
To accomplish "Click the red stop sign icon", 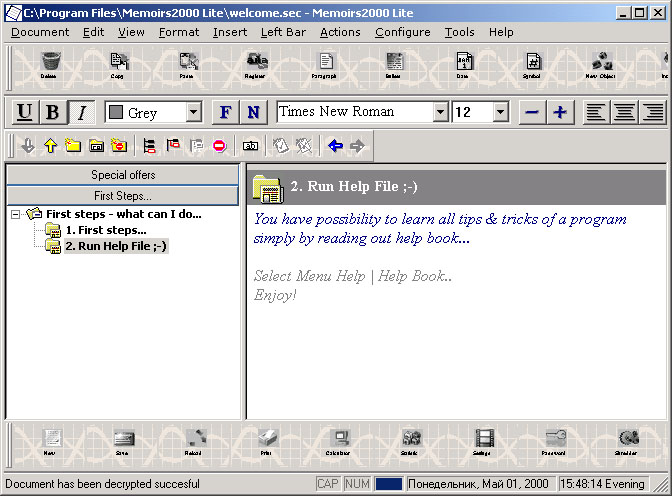I will [219, 146].
